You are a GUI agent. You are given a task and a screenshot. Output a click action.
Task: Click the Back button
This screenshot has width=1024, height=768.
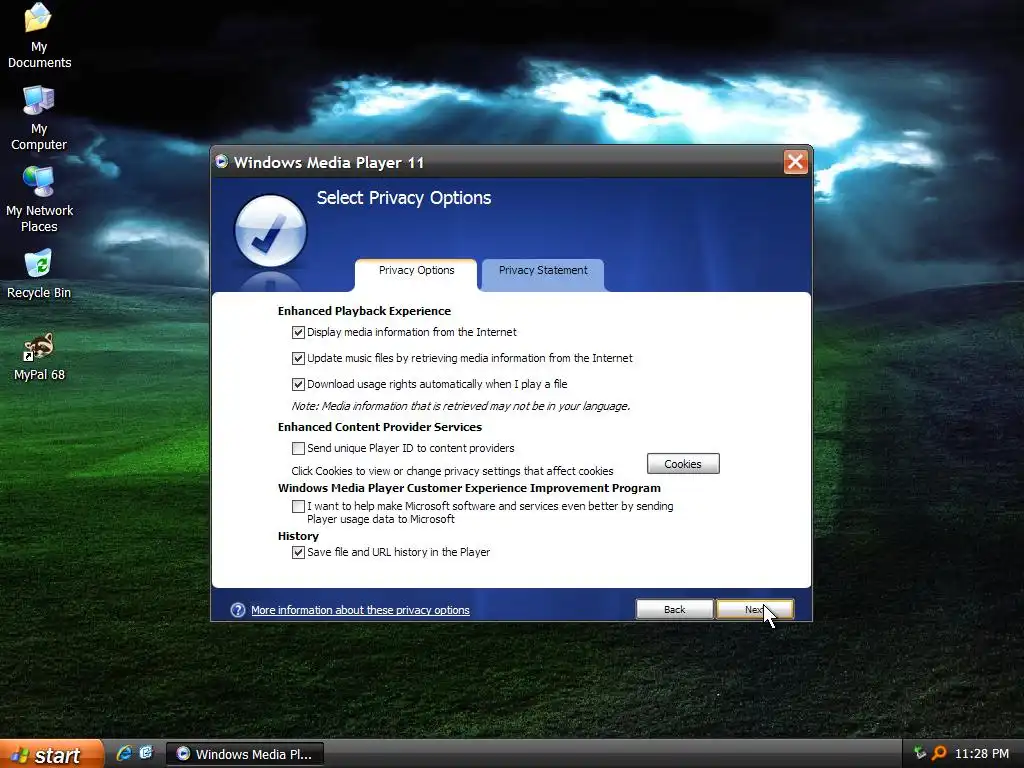(x=675, y=609)
